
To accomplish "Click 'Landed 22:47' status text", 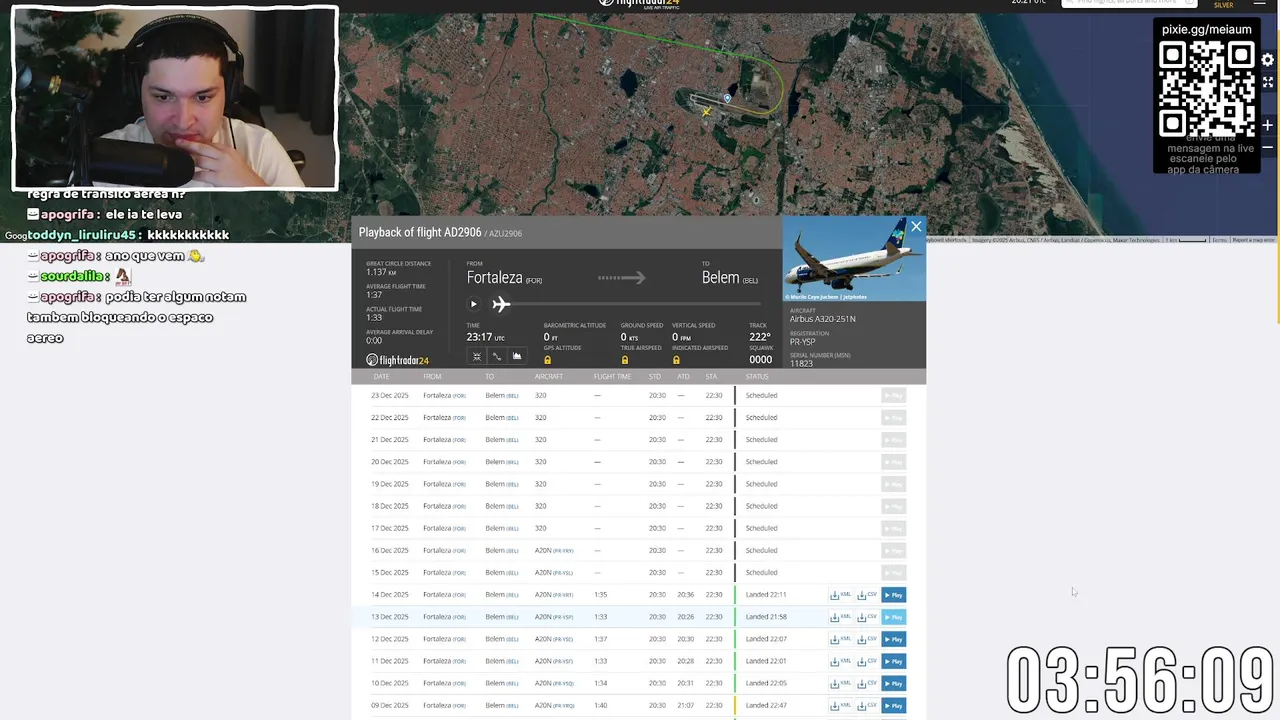I will (766, 705).
